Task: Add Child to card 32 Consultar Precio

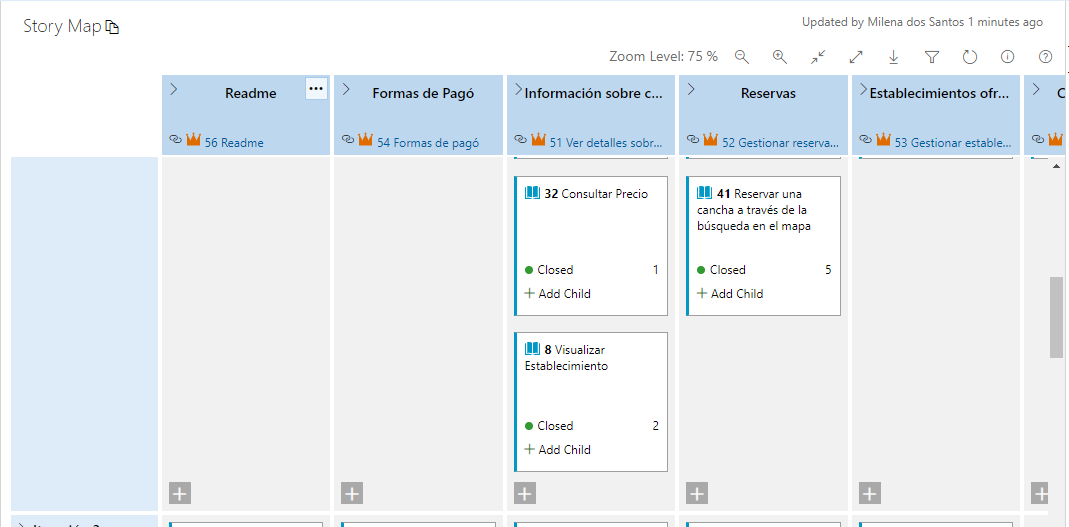Action: pyautogui.click(x=557, y=294)
